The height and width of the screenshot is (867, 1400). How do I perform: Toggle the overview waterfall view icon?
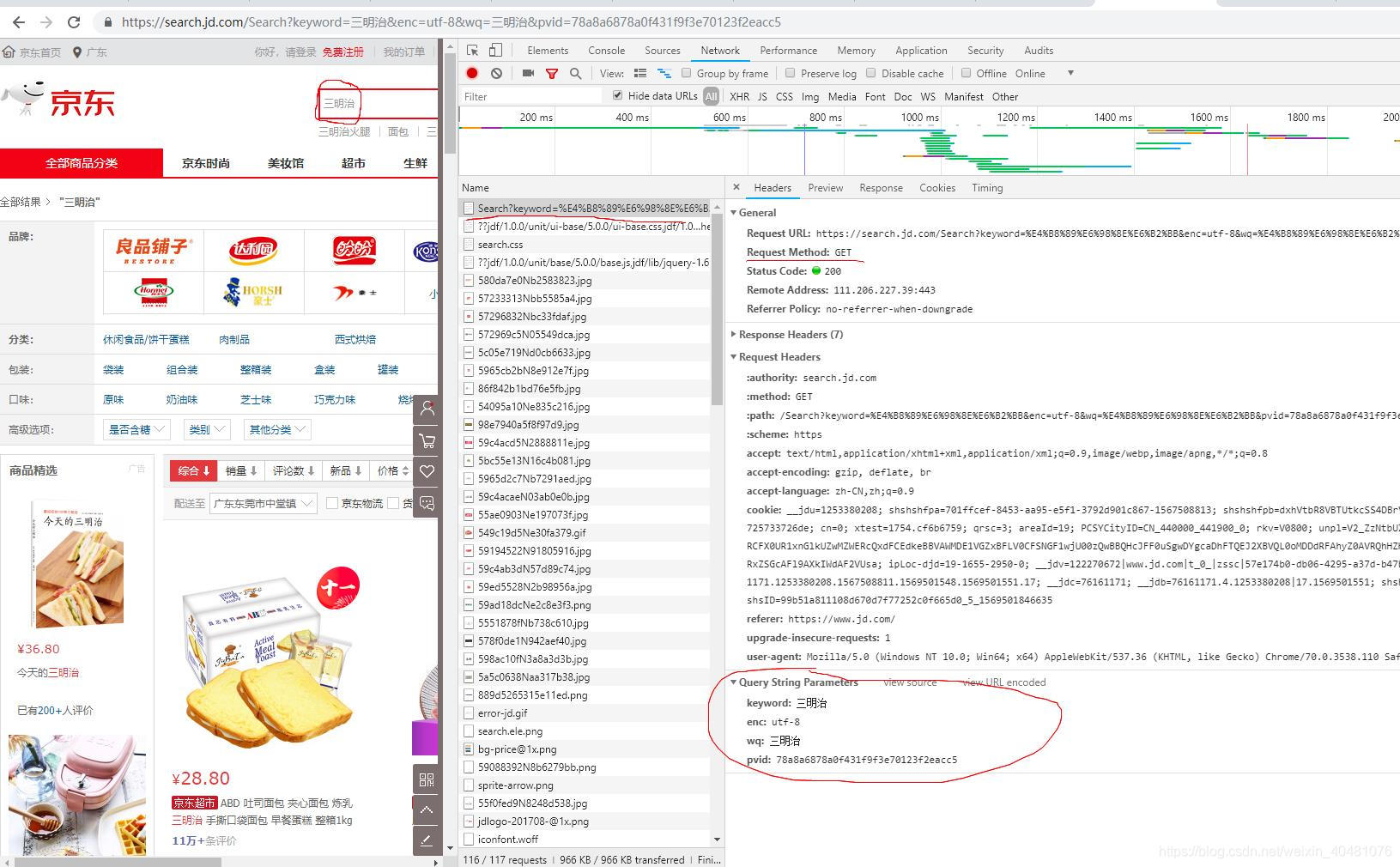(664, 73)
